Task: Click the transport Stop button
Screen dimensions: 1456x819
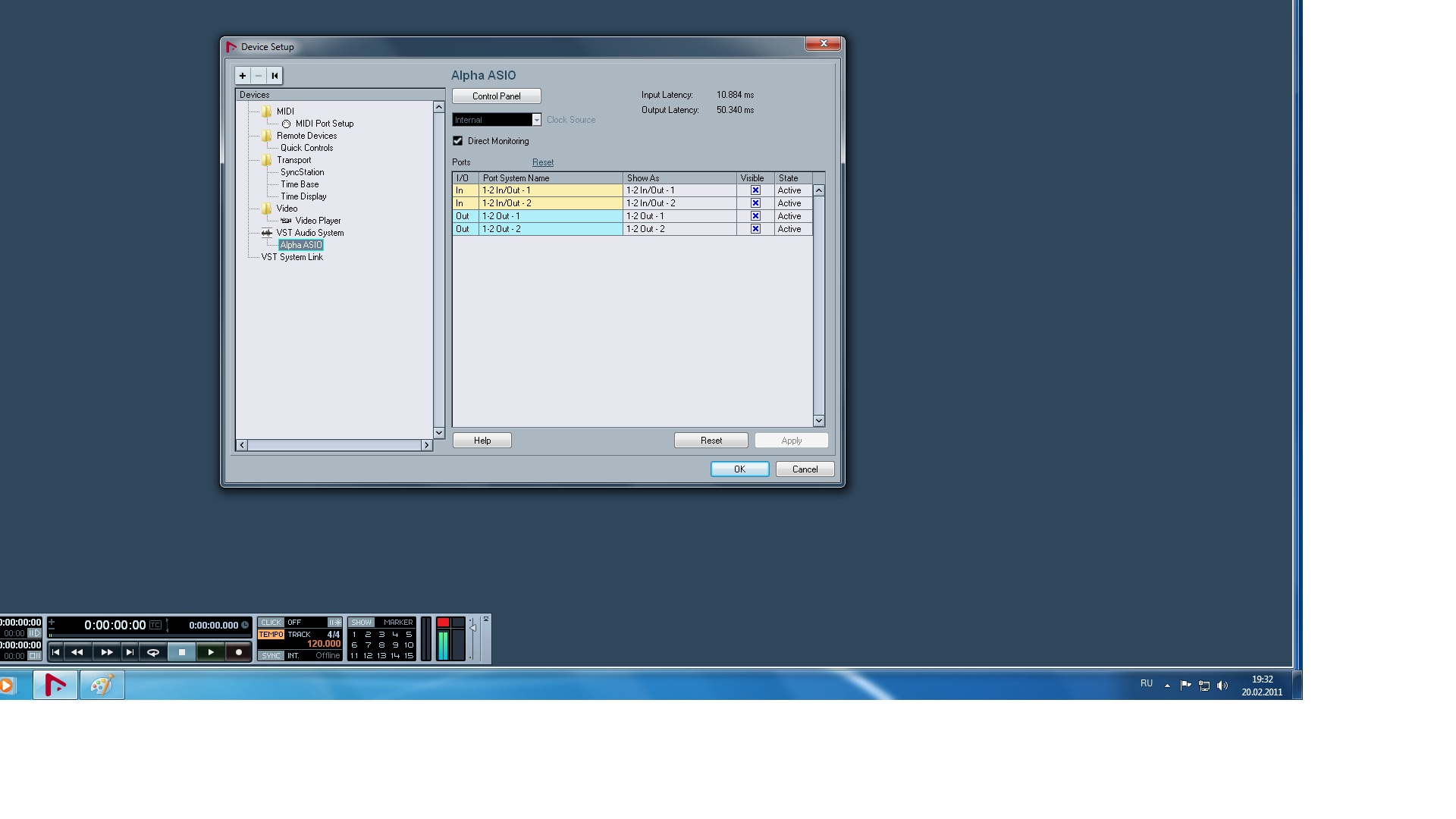Action: [182, 652]
